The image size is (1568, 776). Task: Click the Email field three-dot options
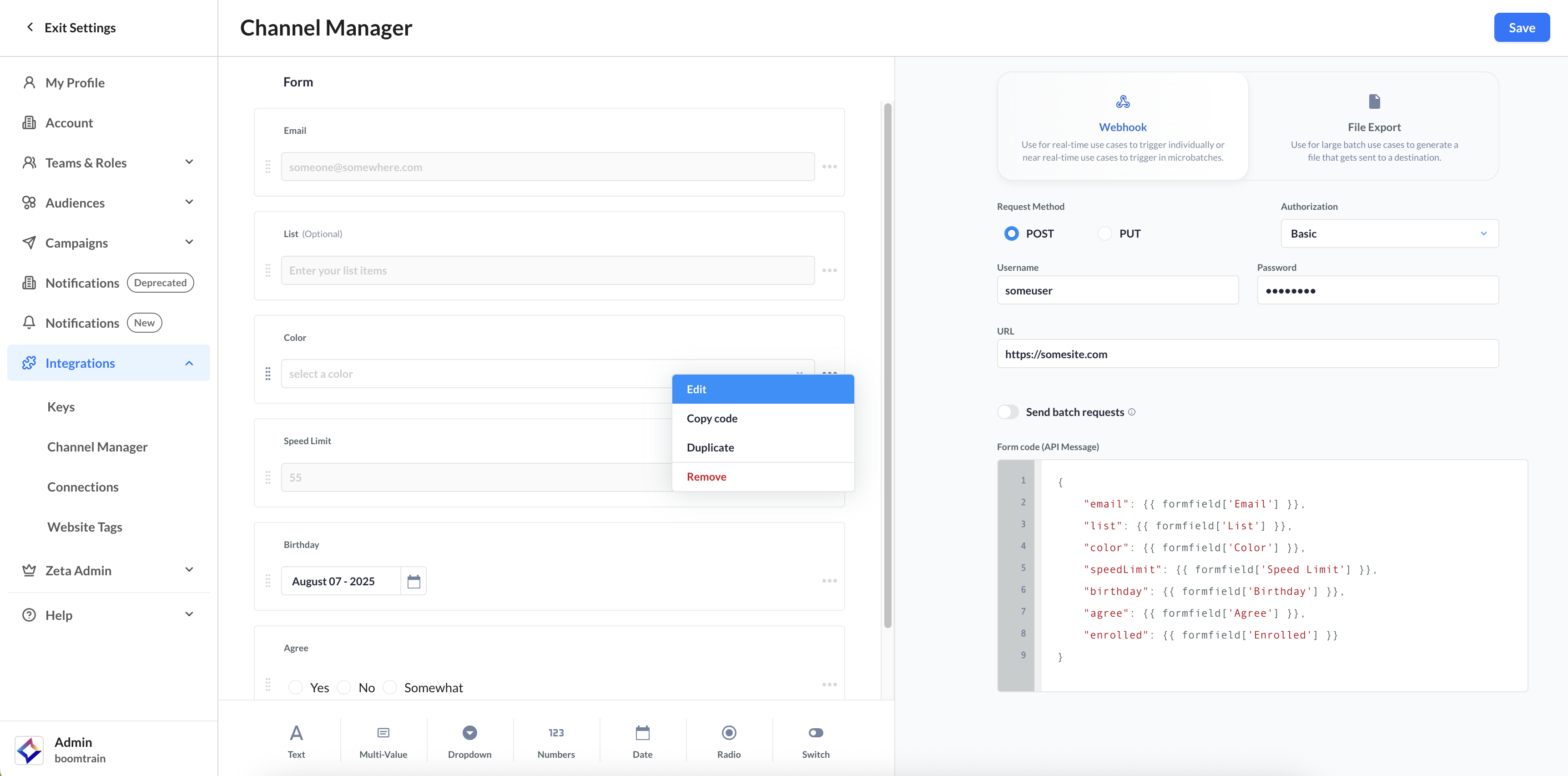(x=829, y=166)
